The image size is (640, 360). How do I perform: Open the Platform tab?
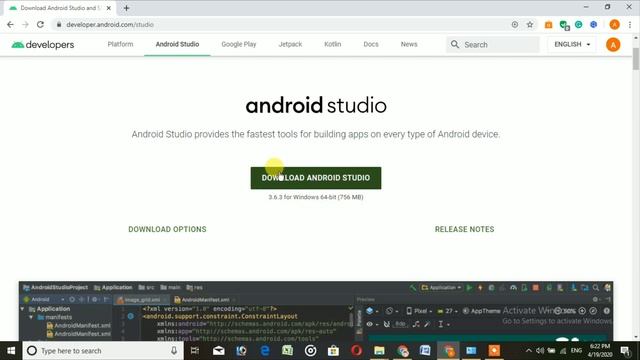(120, 44)
